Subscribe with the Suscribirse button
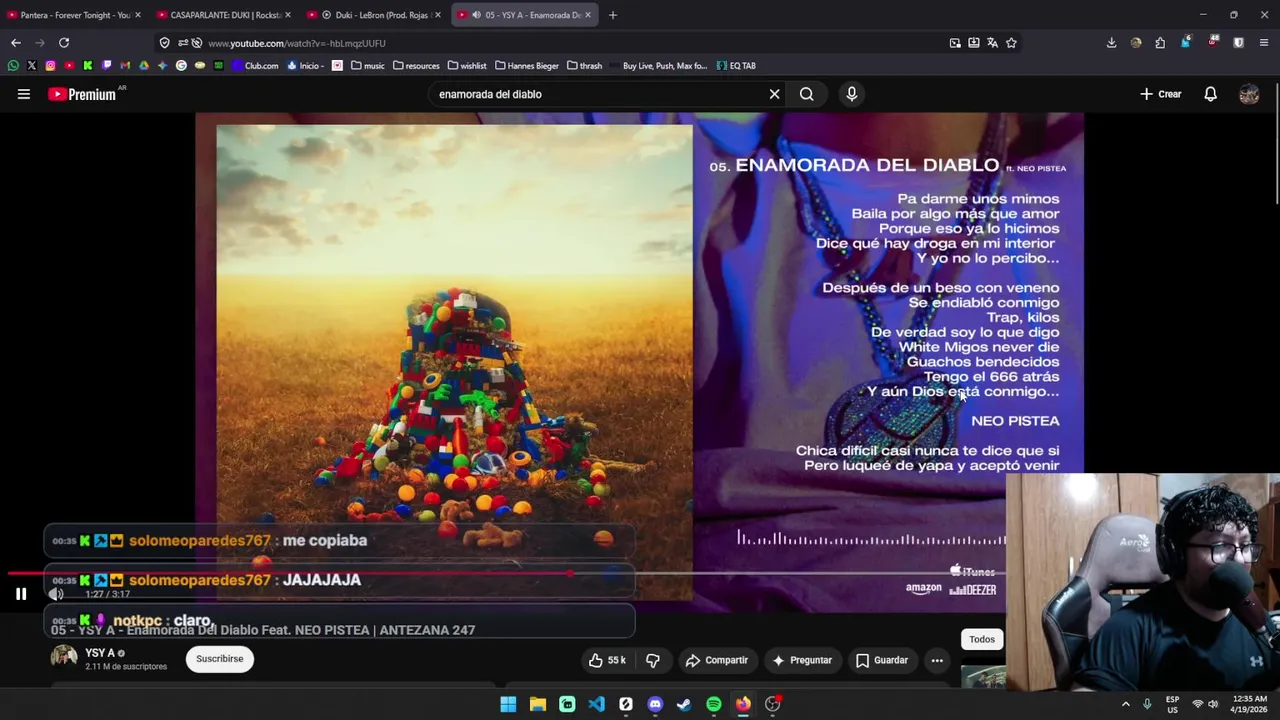Image resolution: width=1280 pixels, height=720 pixels. click(x=220, y=659)
